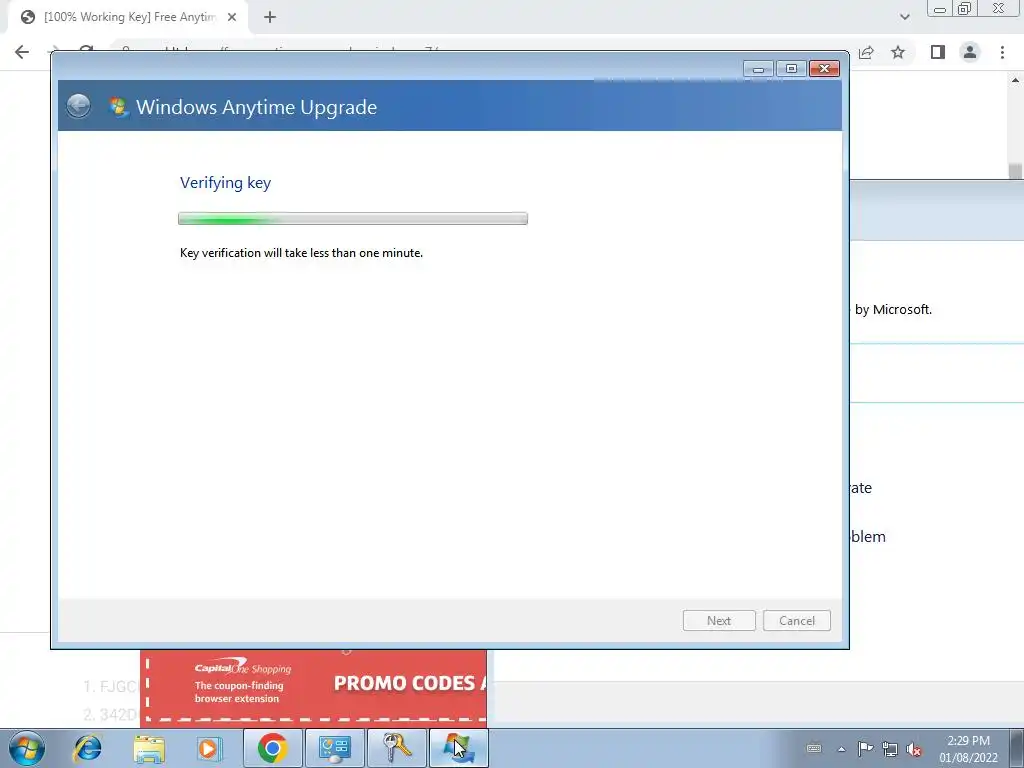Bookmark this page with star icon
Viewport: 1024px width, 768px height.
pyautogui.click(x=898, y=52)
